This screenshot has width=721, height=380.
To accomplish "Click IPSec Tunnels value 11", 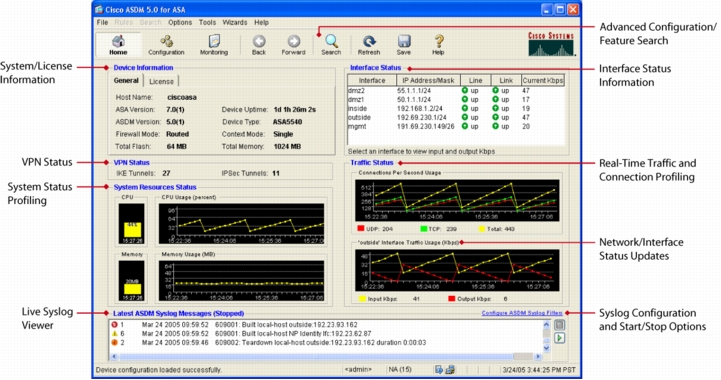I will (275, 173).
